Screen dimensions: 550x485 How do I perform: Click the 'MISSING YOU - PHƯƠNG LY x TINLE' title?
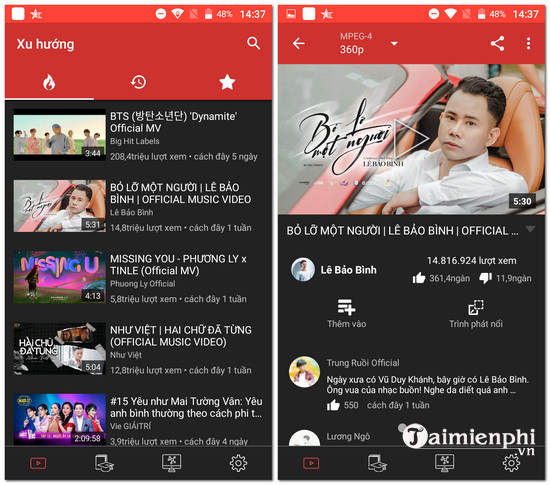pyautogui.click(x=178, y=265)
